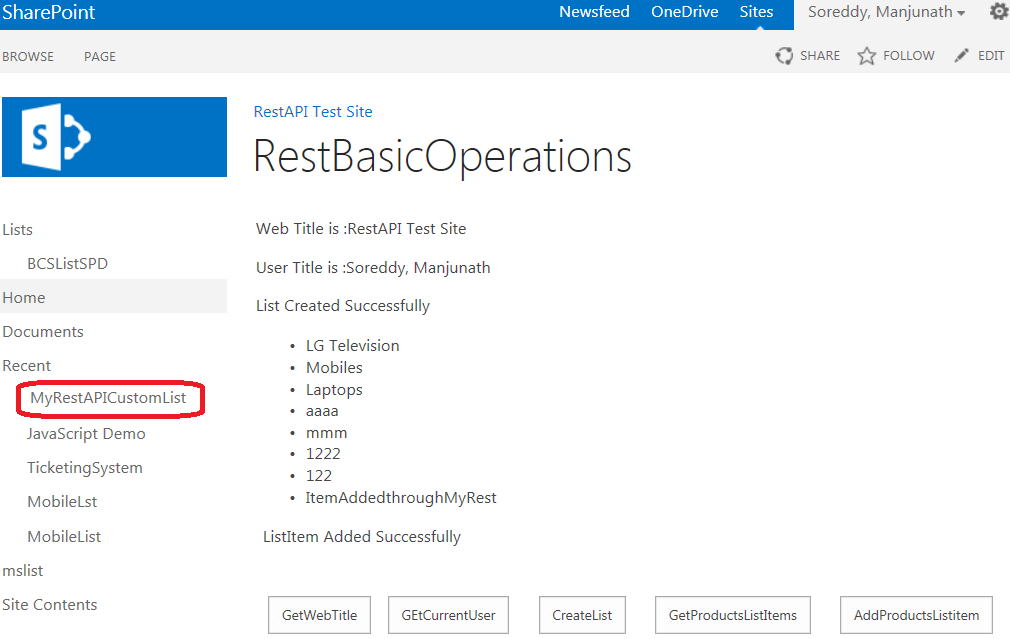Click the GetWebTitle button
Viewport: 1010px width, 639px height.
click(319, 614)
